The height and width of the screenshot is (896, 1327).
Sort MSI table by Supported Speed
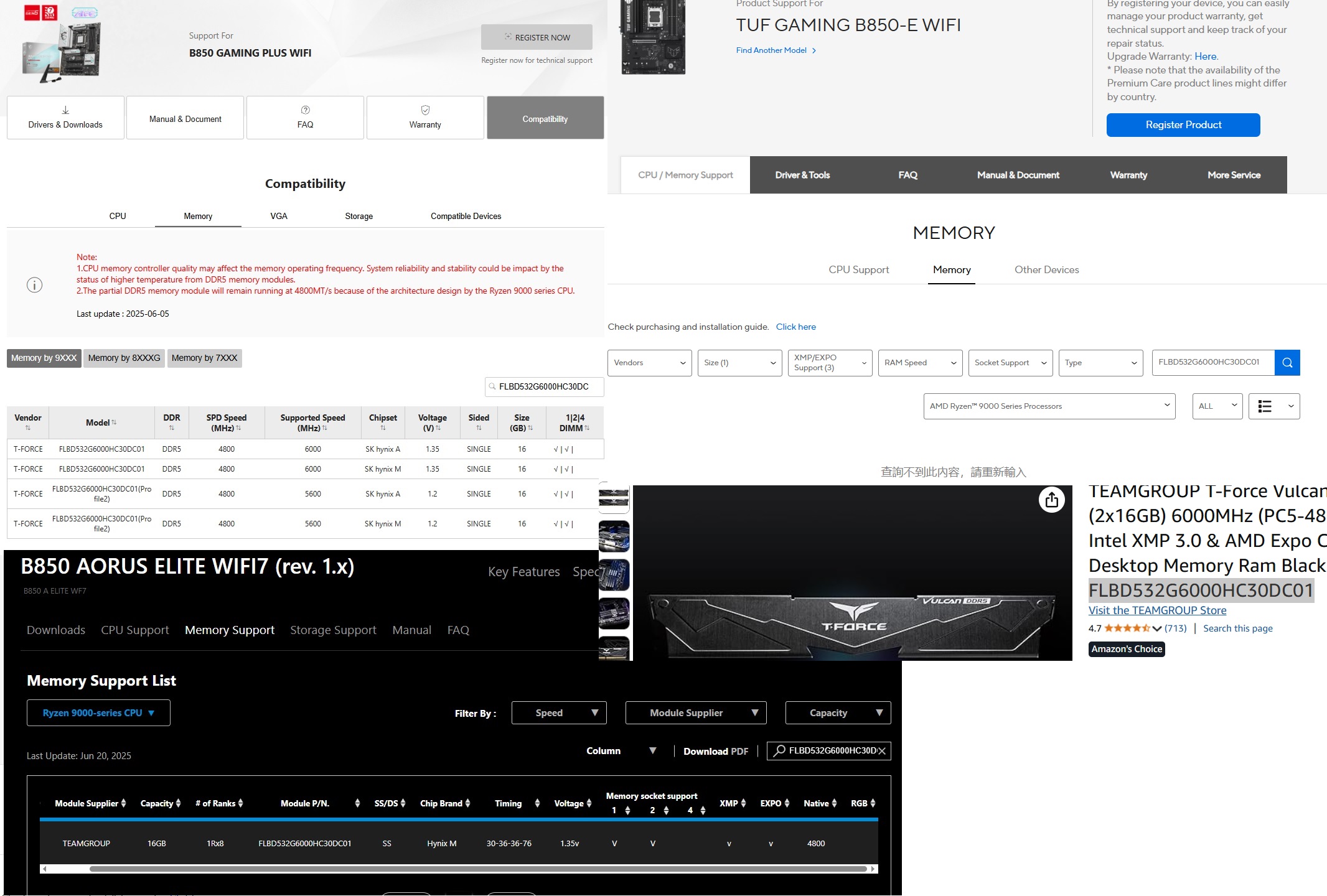click(x=324, y=428)
